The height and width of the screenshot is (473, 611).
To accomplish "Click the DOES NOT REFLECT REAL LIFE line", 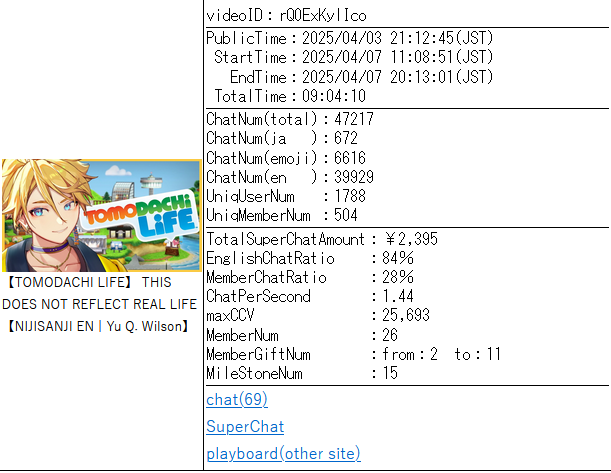I will (99, 304).
